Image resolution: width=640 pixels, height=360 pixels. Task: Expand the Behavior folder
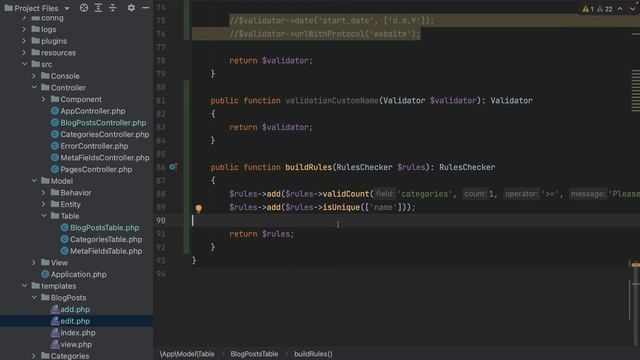44,193
